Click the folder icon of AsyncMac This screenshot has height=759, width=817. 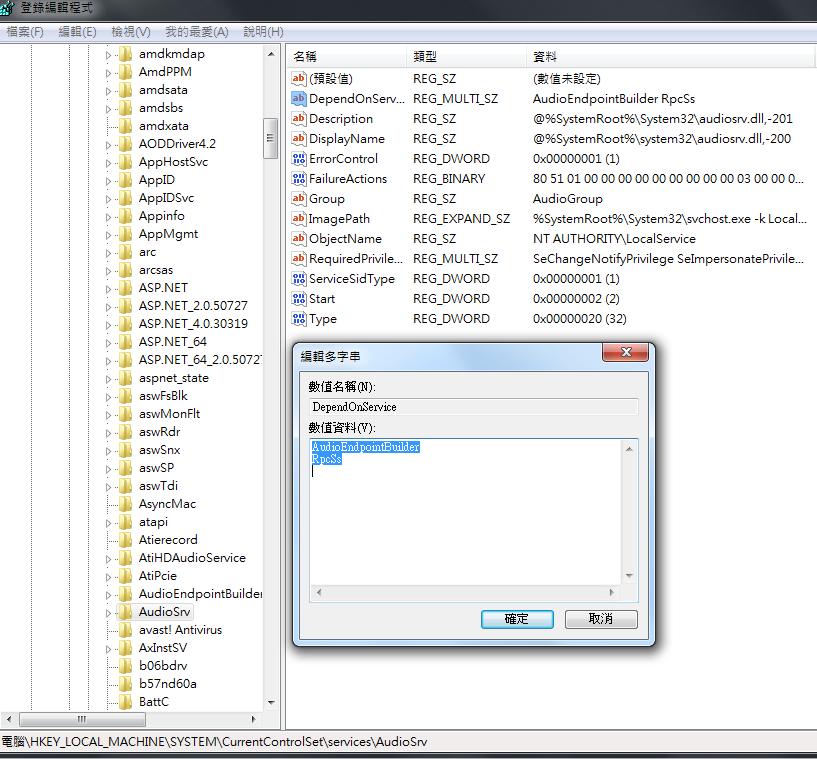[125, 504]
